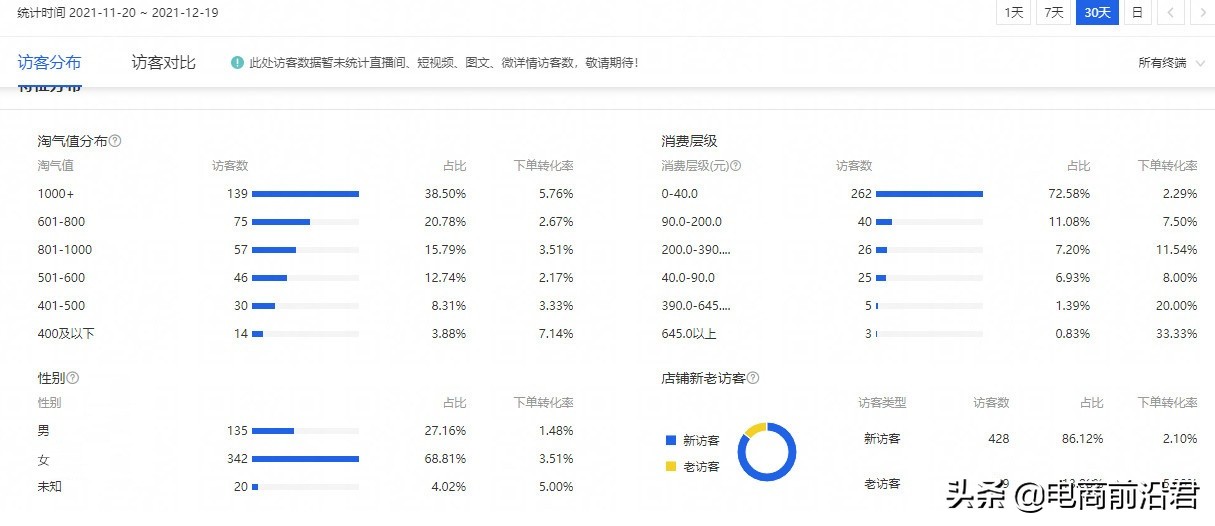Viewport: 1215px width, 526px height.
Task: Click the 501-600 row label
Action: point(62,278)
